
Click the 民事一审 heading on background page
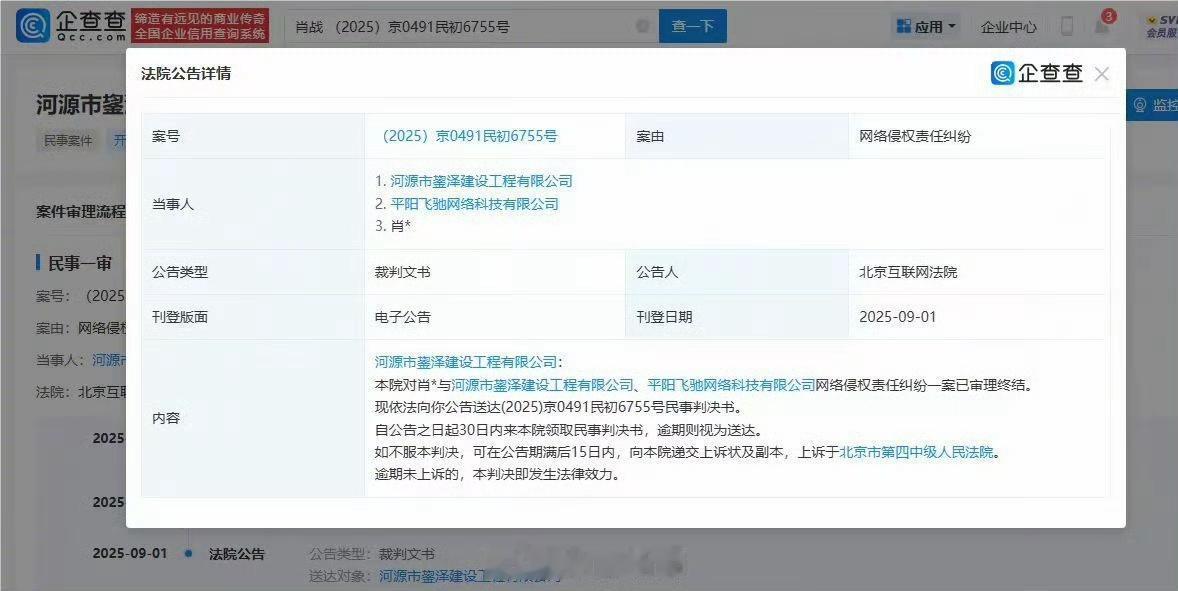(80, 263)
